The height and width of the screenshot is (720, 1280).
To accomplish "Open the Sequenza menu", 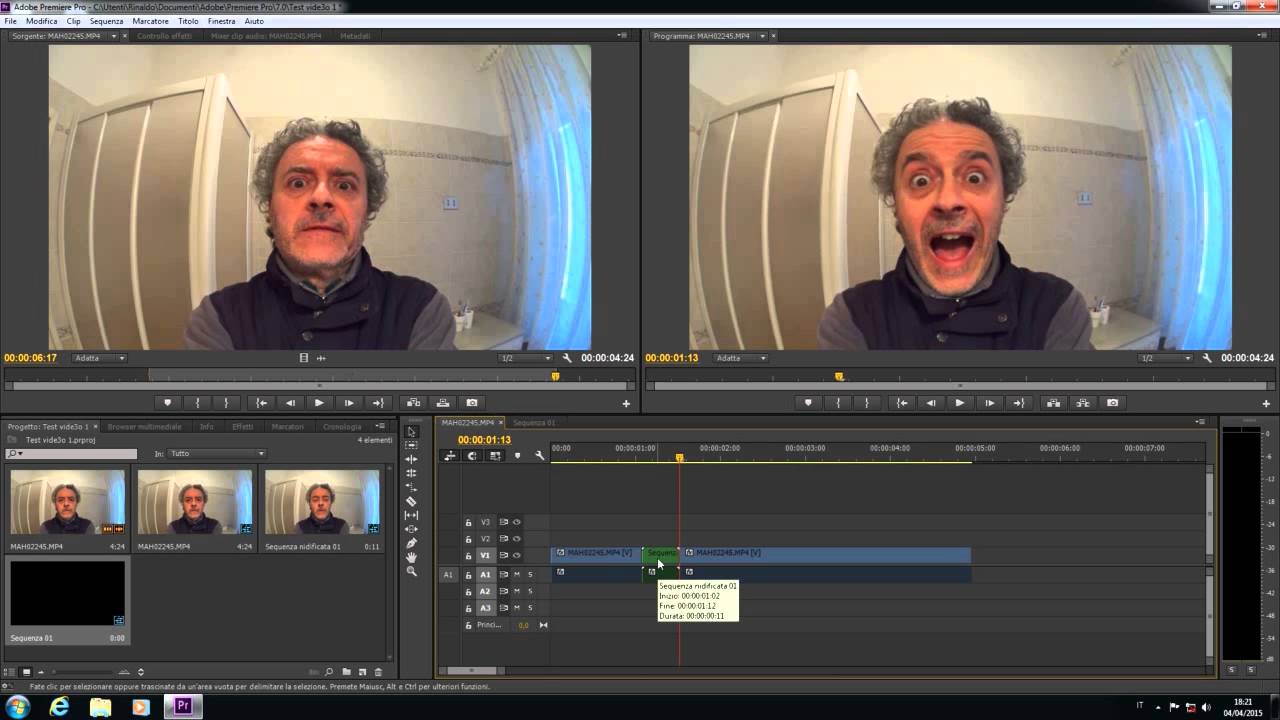I will pyautogui.click(x=107, y=21).
